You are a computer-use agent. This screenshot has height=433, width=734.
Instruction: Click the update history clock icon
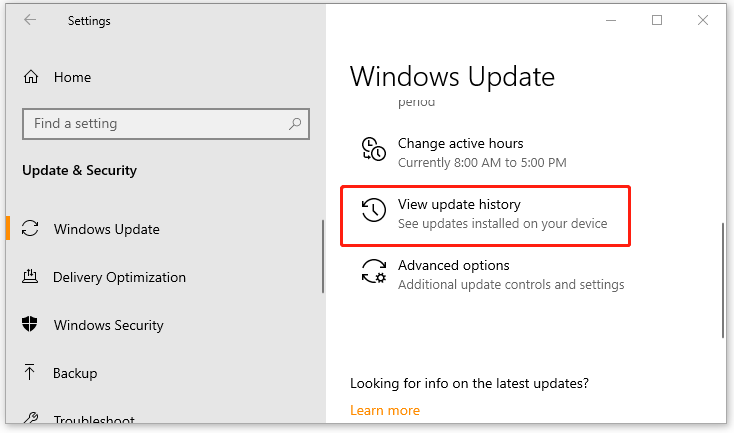[374, 210]
